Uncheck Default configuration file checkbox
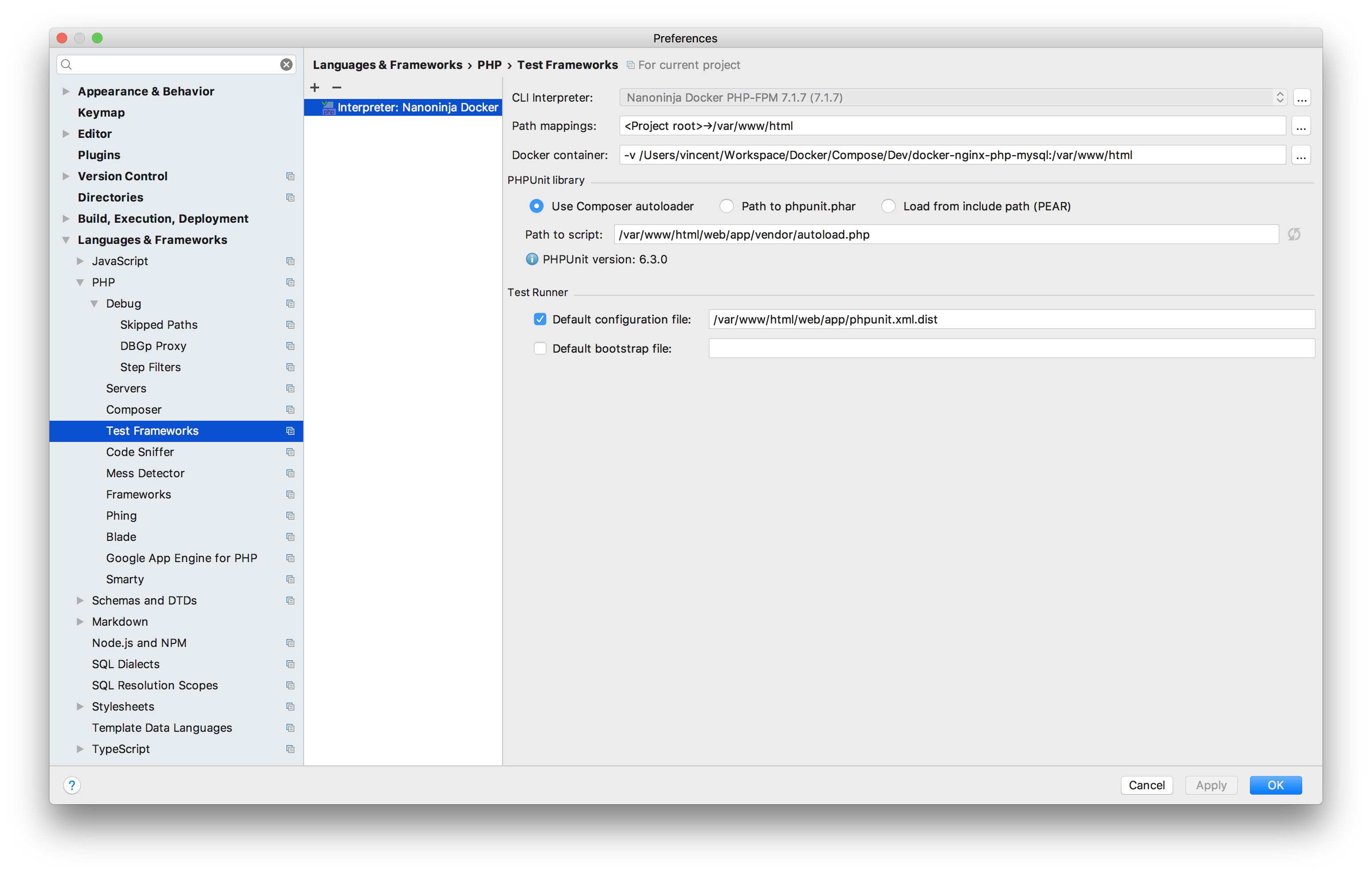This screenshot has height=875, width=1372. pyautogui.click(x=540, y=319)
